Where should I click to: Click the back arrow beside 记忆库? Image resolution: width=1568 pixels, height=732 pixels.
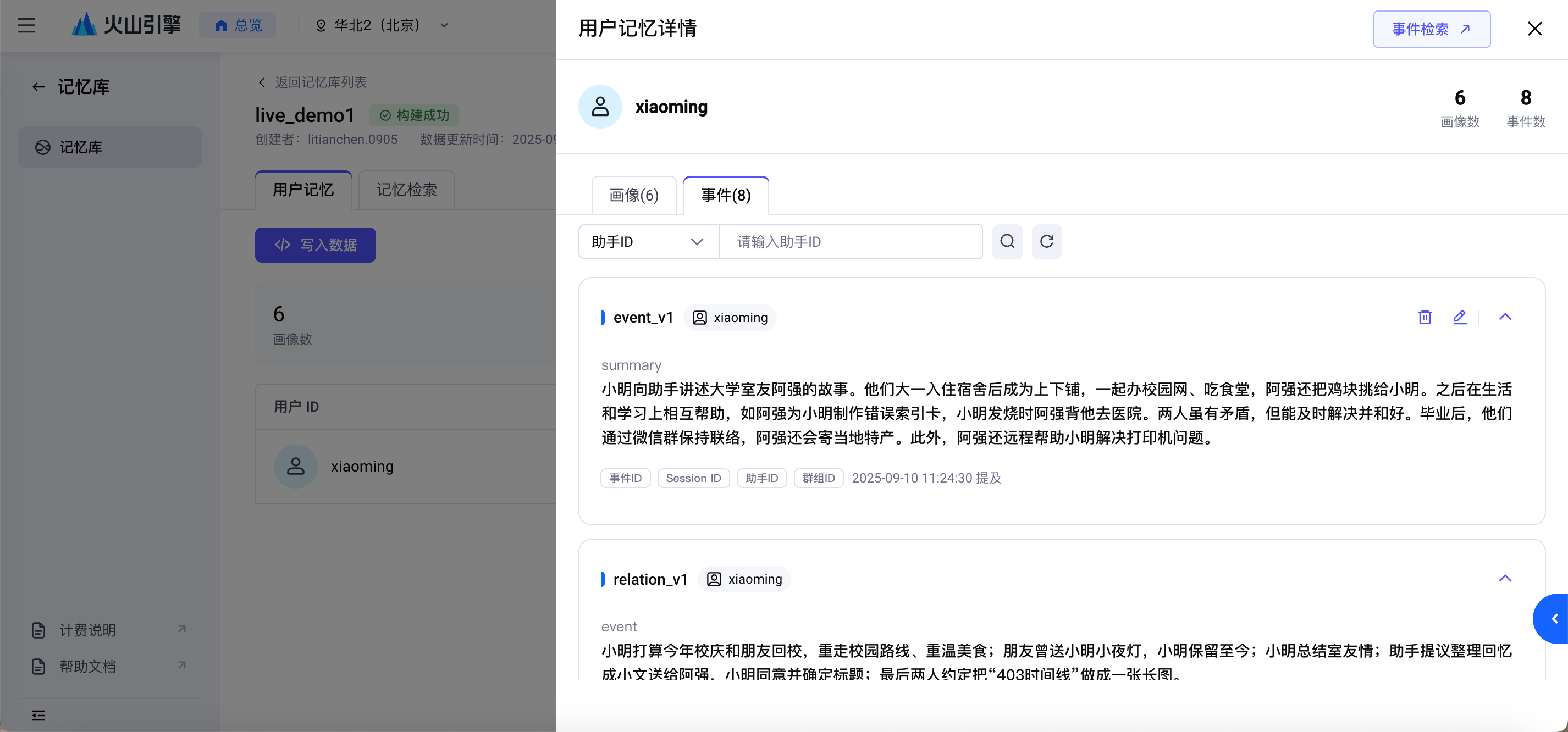click(38, 87)
